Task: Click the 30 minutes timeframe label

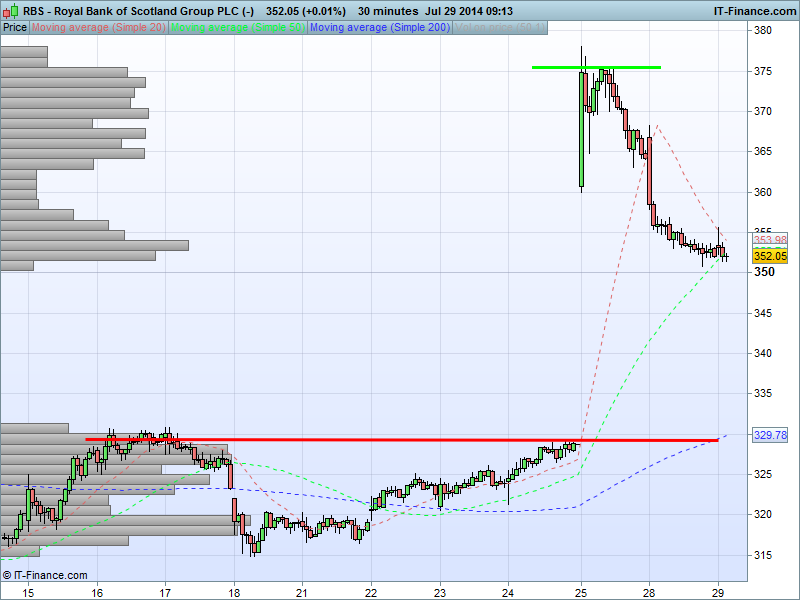Action: pyautogui.click(x=391, y=11)
